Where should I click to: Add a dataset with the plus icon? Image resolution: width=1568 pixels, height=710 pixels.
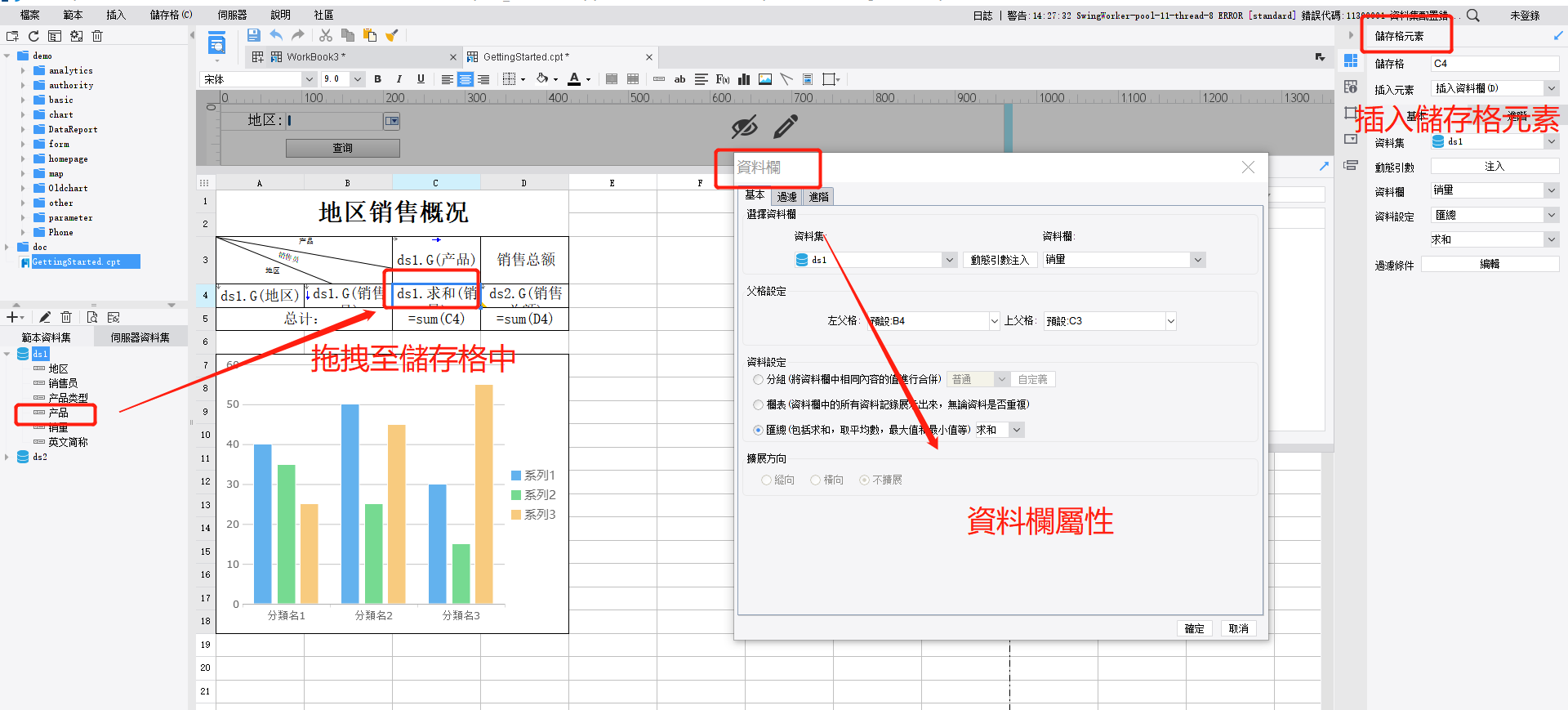coord(12,317)
